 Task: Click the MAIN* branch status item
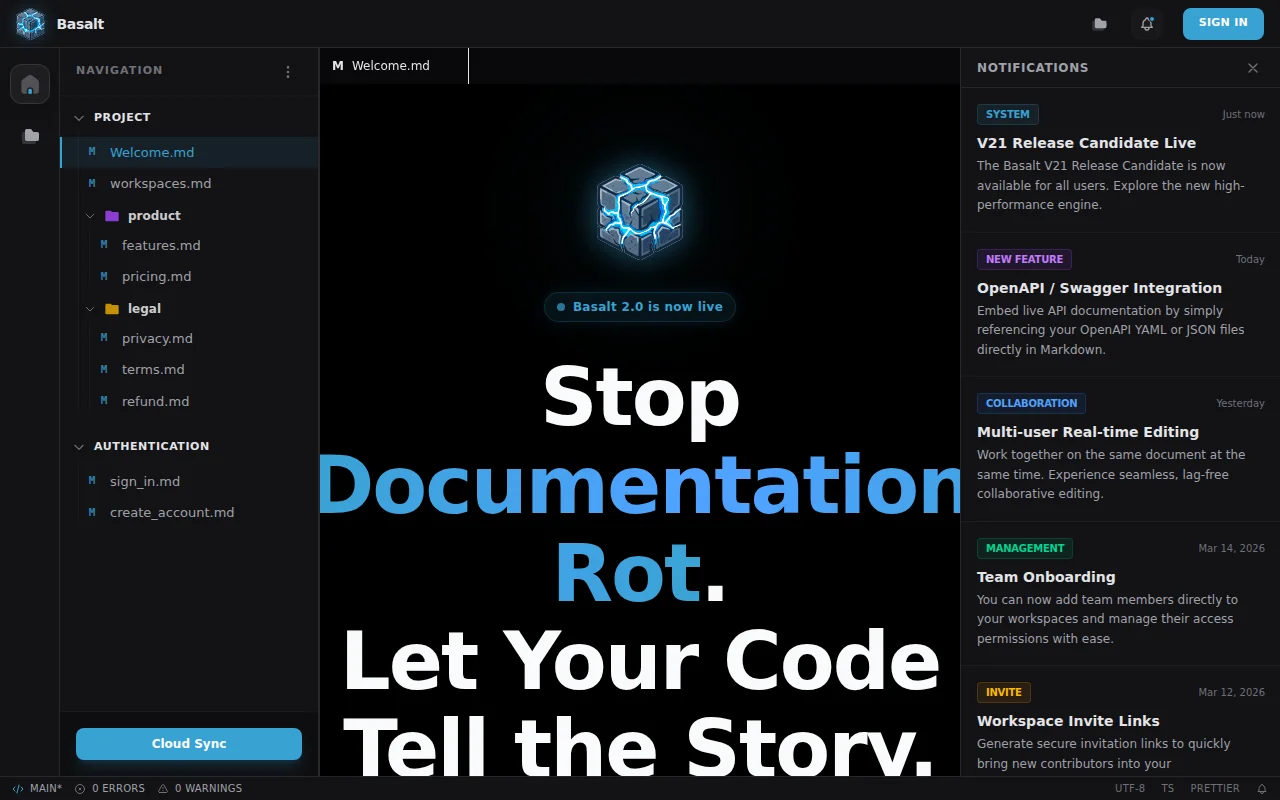coord(37,788)
